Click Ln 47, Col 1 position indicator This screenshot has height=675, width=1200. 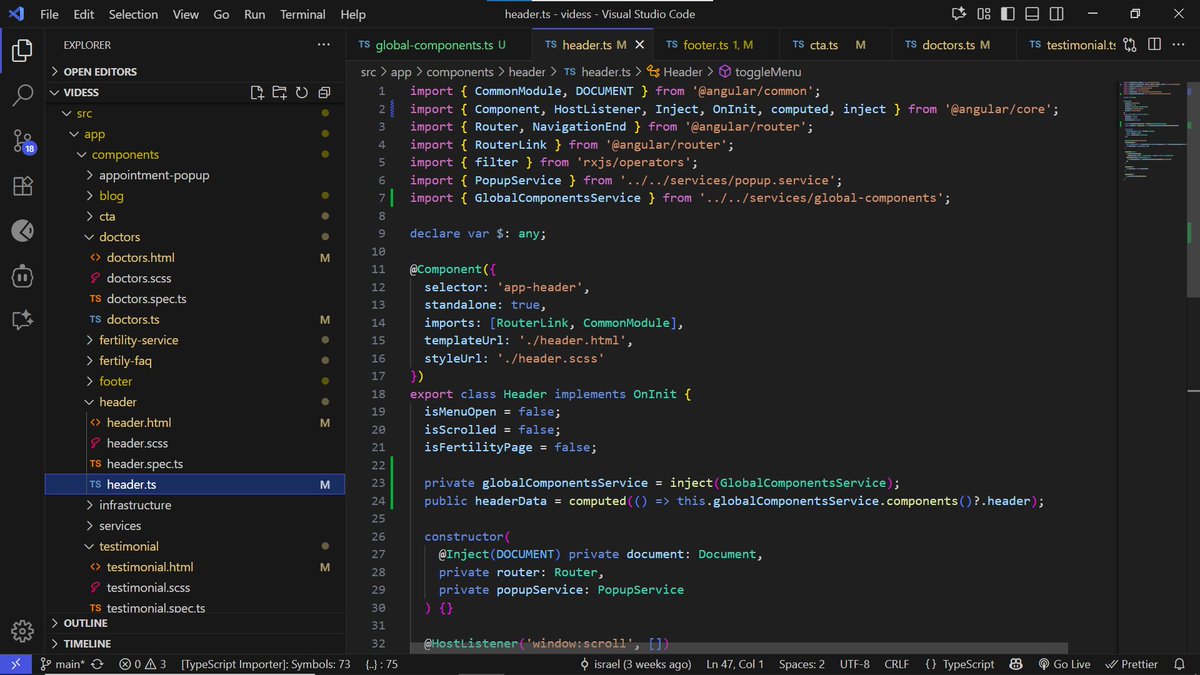(735, 664)
